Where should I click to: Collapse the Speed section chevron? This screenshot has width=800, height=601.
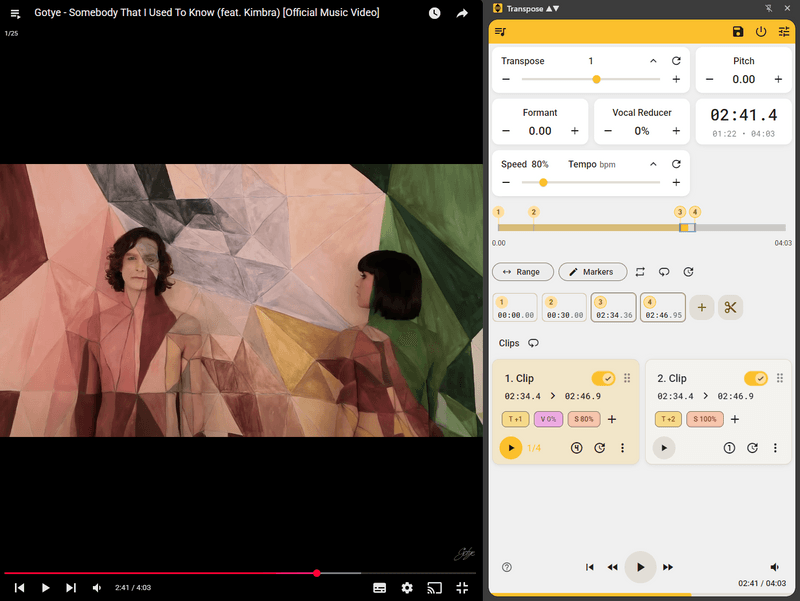[653, 164]
